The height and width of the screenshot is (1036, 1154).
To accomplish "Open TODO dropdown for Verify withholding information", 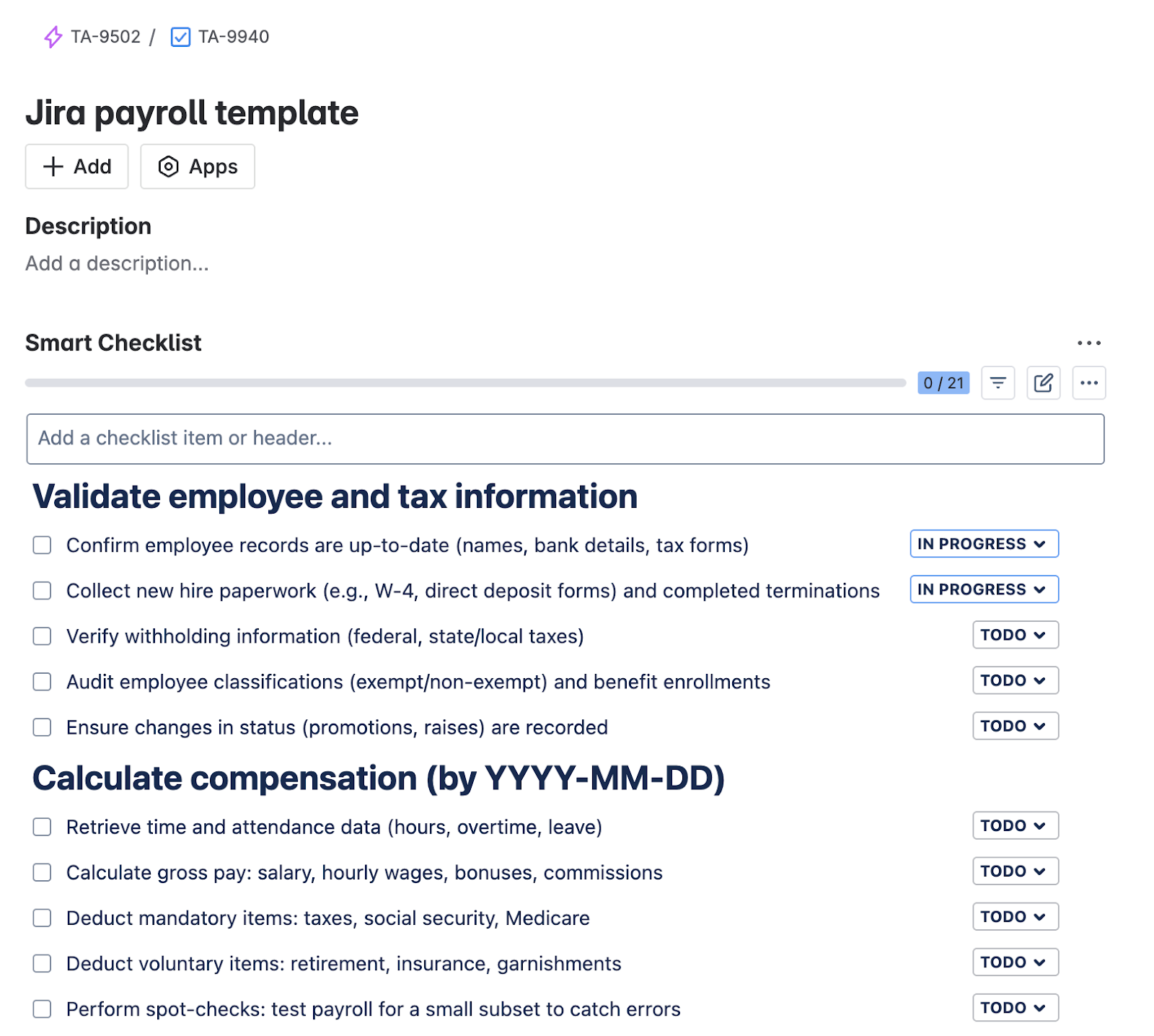I will point(1016,635).
